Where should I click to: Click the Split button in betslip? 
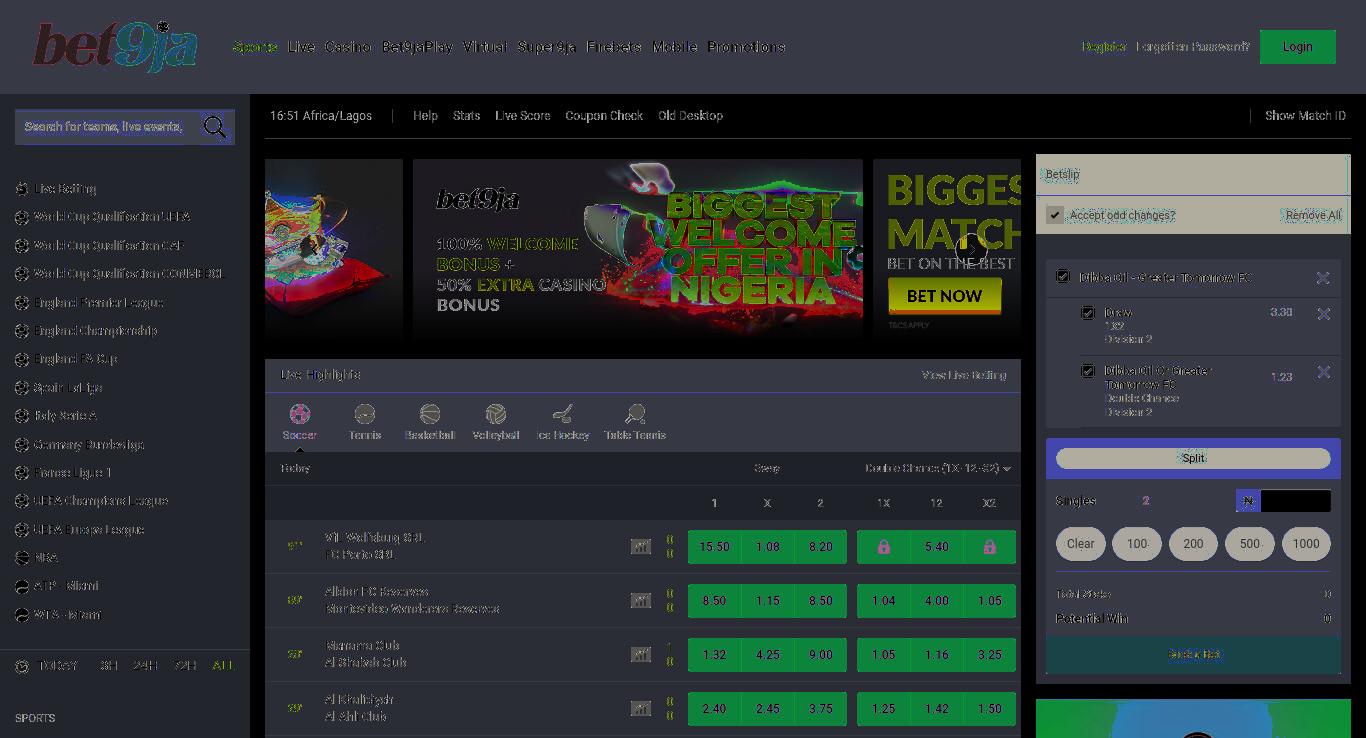click(1193, 458)
